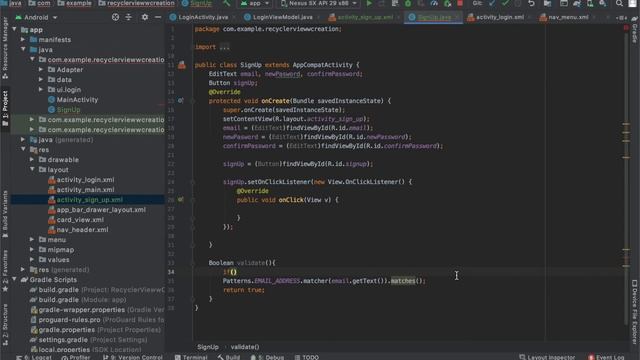Image resolution: width=640 pixels, height=360 pixels.
Task: Open the app run configuration dropdown
Action: point(255,3)
